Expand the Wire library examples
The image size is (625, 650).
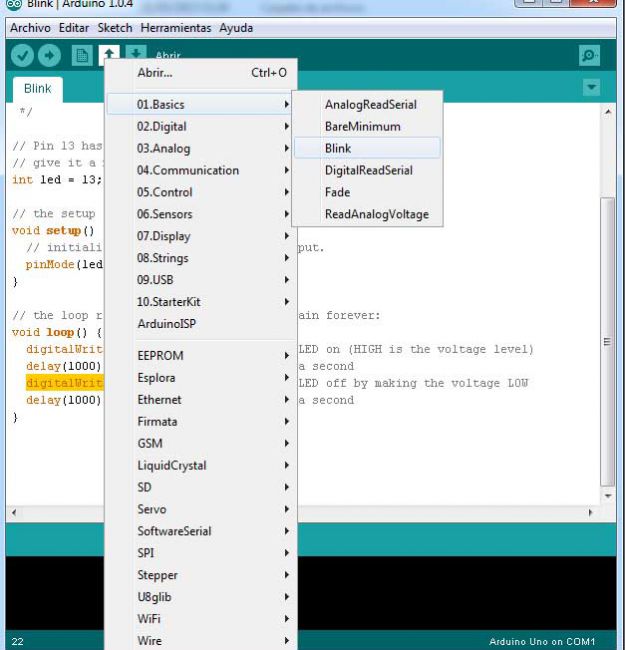(200, 640)
